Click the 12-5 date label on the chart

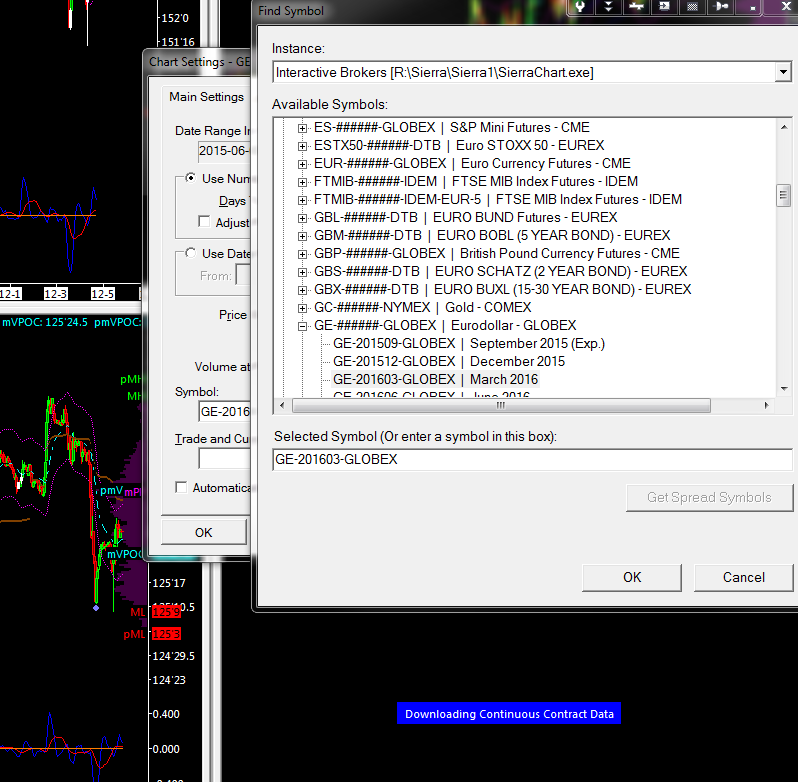coord(103,294)
